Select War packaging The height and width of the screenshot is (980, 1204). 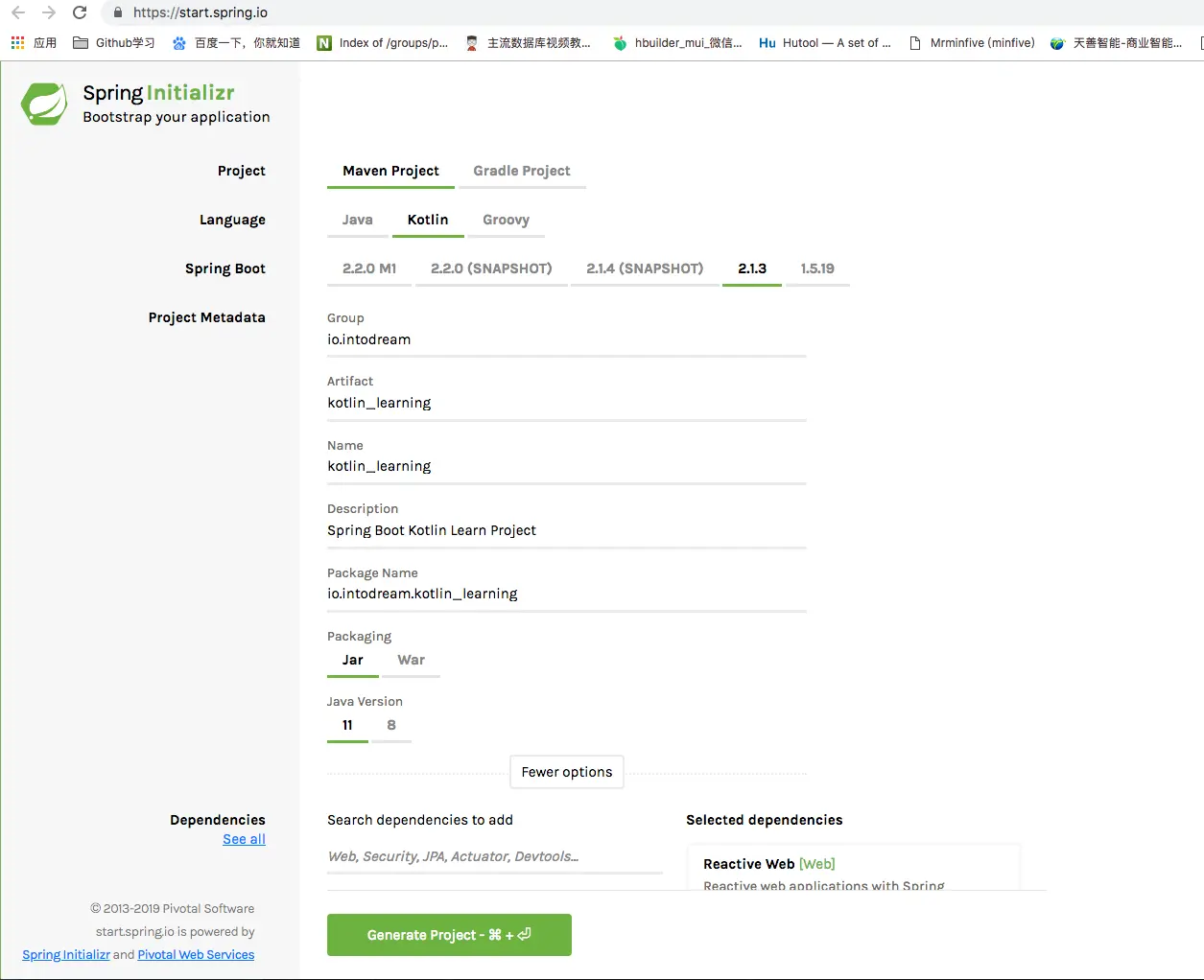(411, 660)
